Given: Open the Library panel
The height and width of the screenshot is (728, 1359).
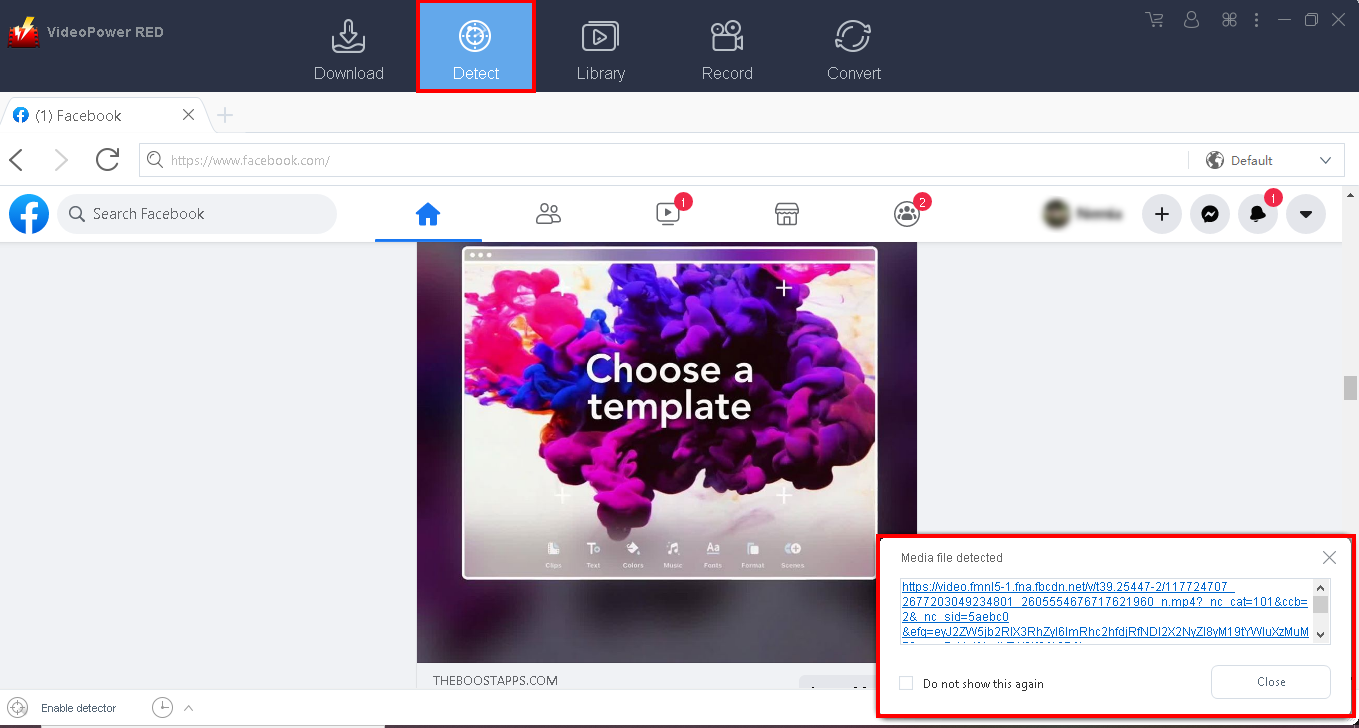Looking at the screenshot, I should coord(601,46).
